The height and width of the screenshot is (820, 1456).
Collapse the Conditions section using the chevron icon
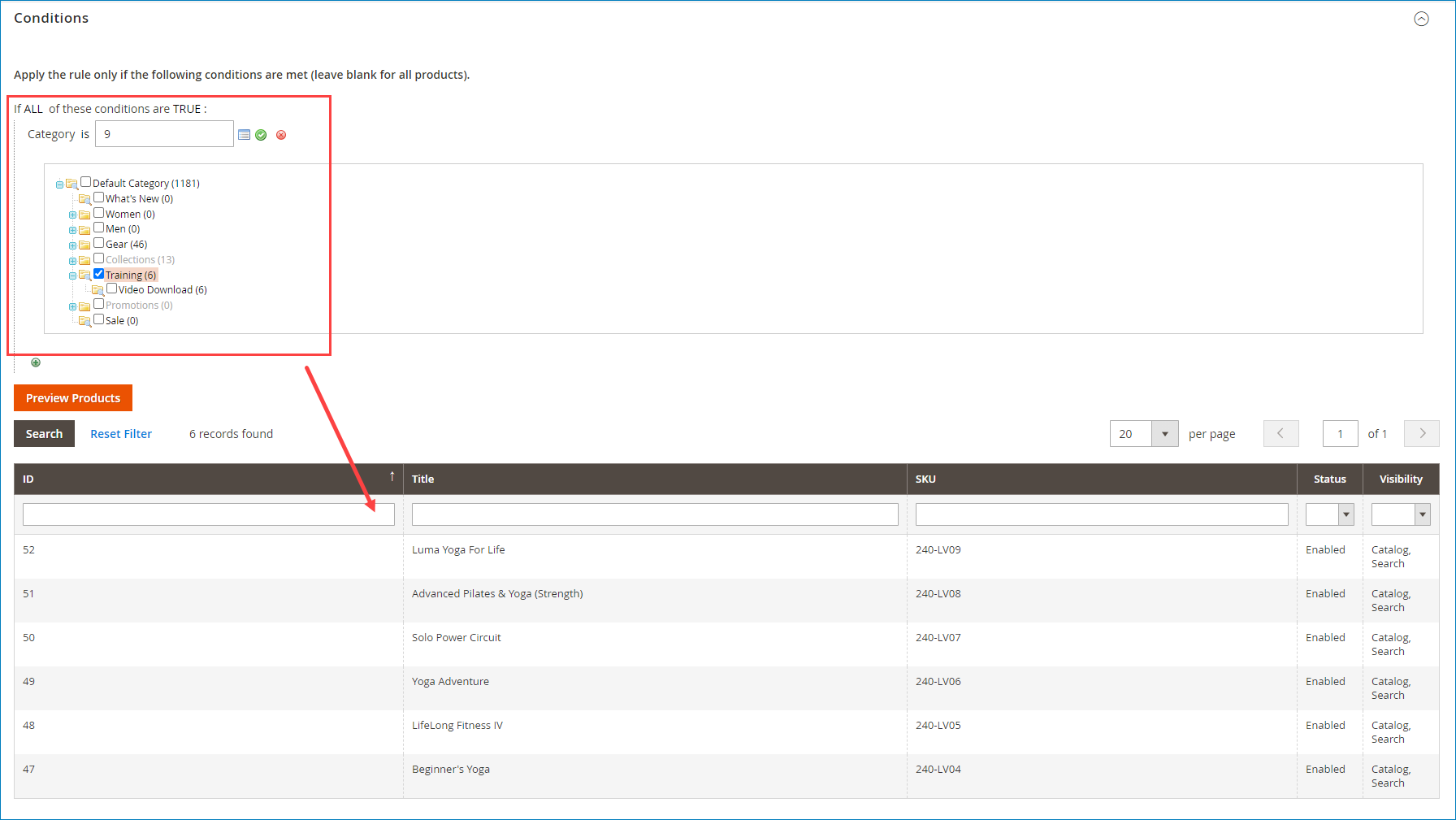1421,18
